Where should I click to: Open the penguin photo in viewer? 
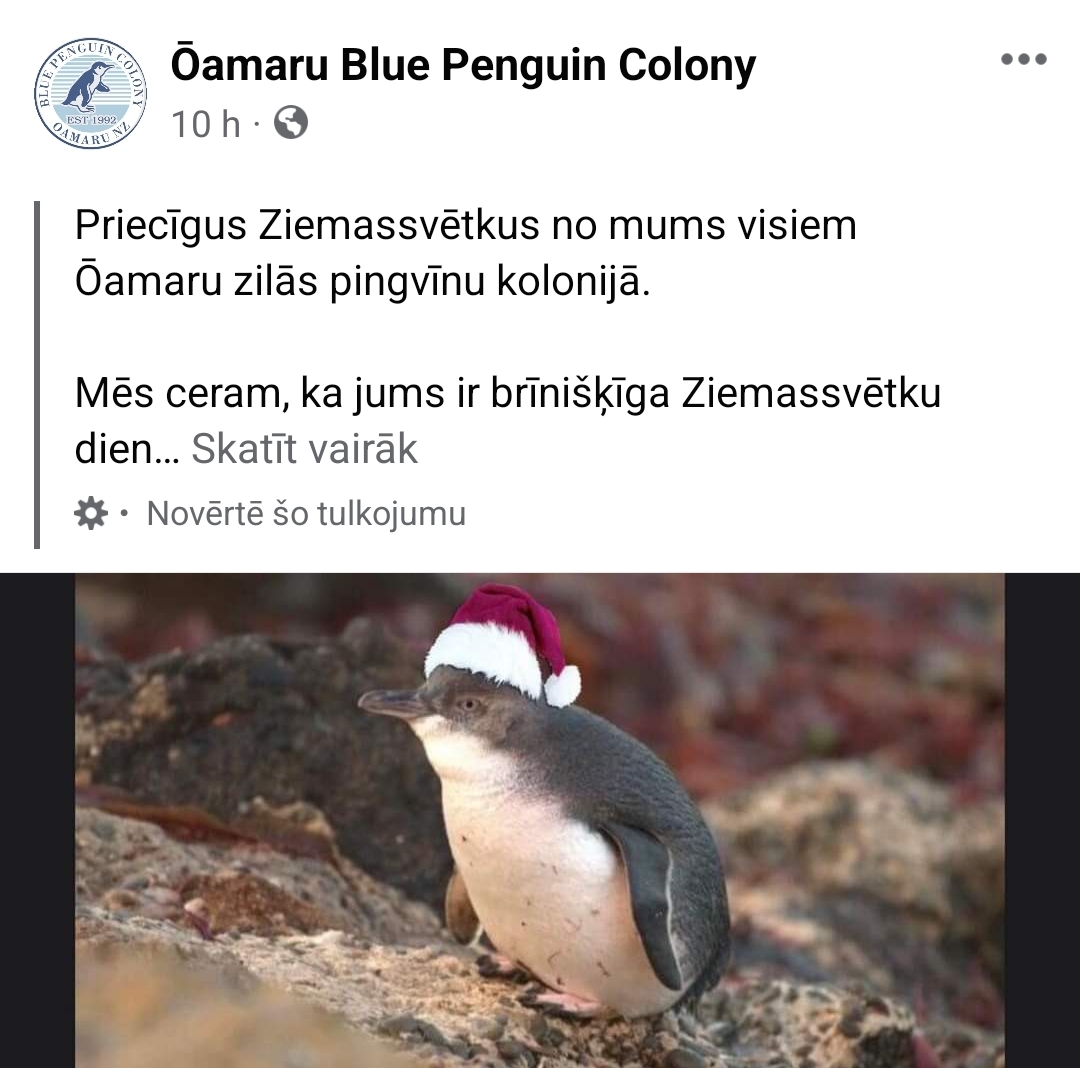pos(539,820)
